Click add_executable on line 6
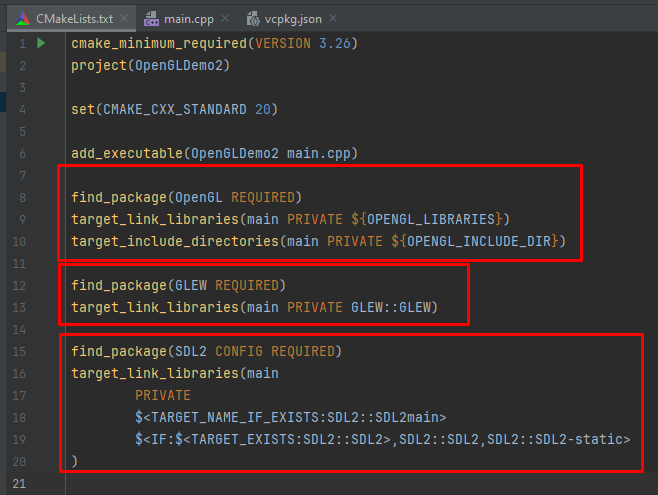658x495 pixels. [x=127, y=154]
